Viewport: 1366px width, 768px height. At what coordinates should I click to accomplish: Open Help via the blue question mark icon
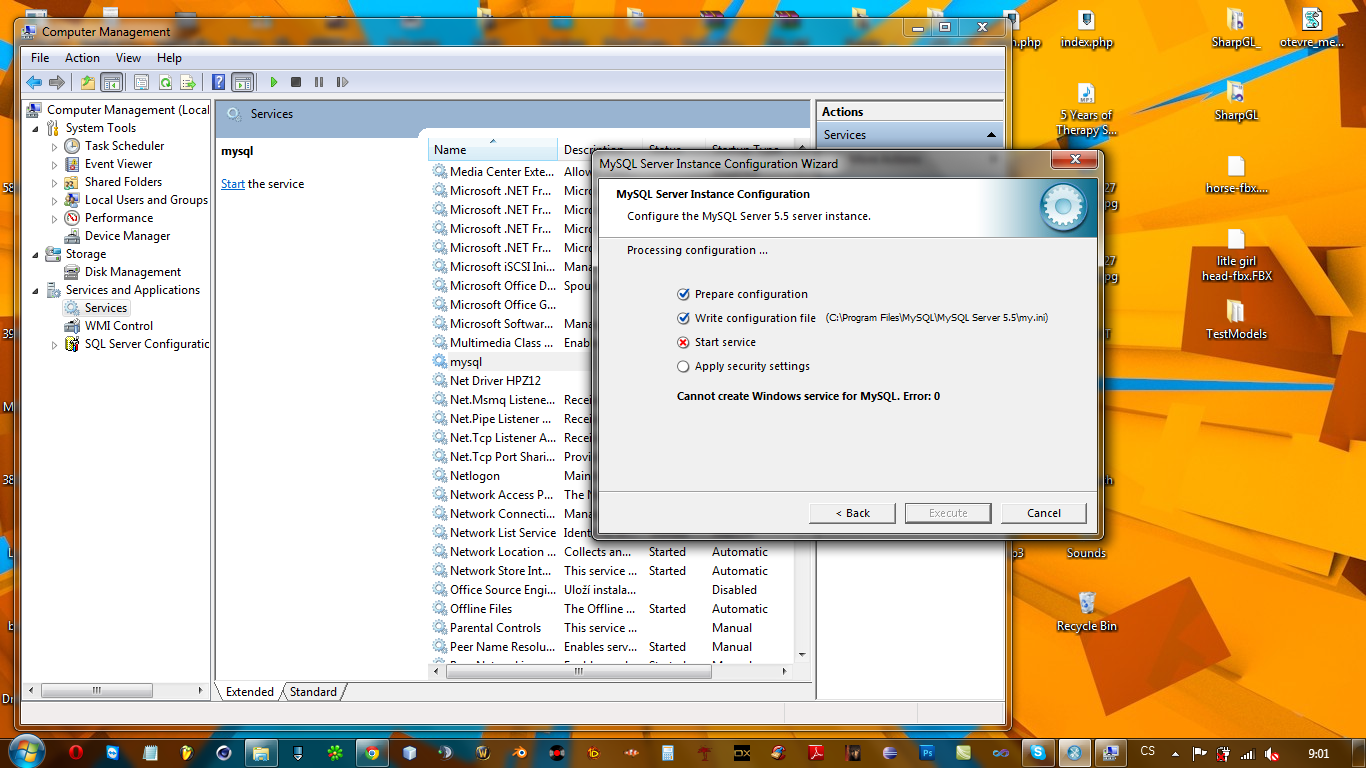coord(219,82)
